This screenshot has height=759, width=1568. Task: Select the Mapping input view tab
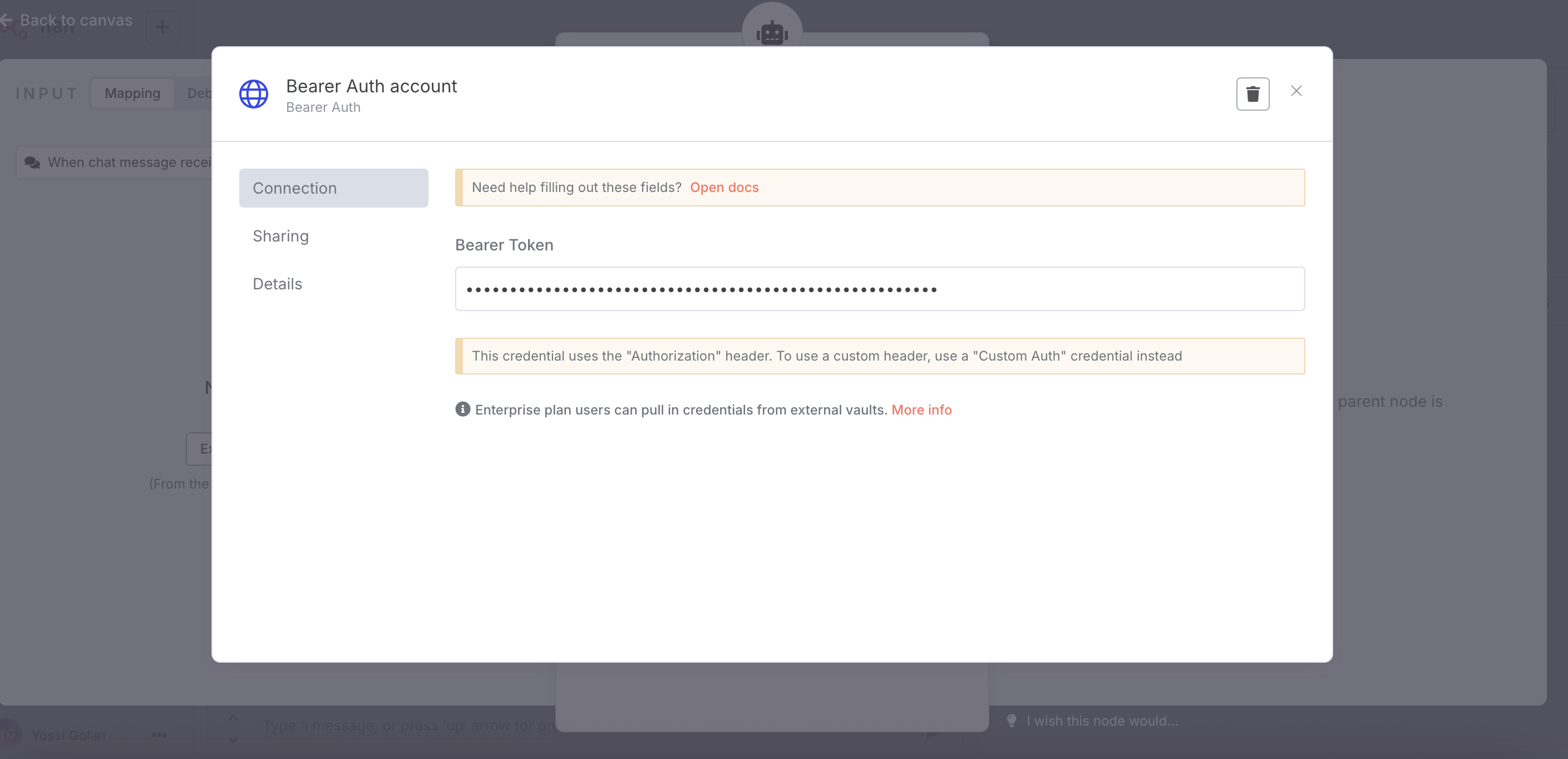[x=132, y=93]
